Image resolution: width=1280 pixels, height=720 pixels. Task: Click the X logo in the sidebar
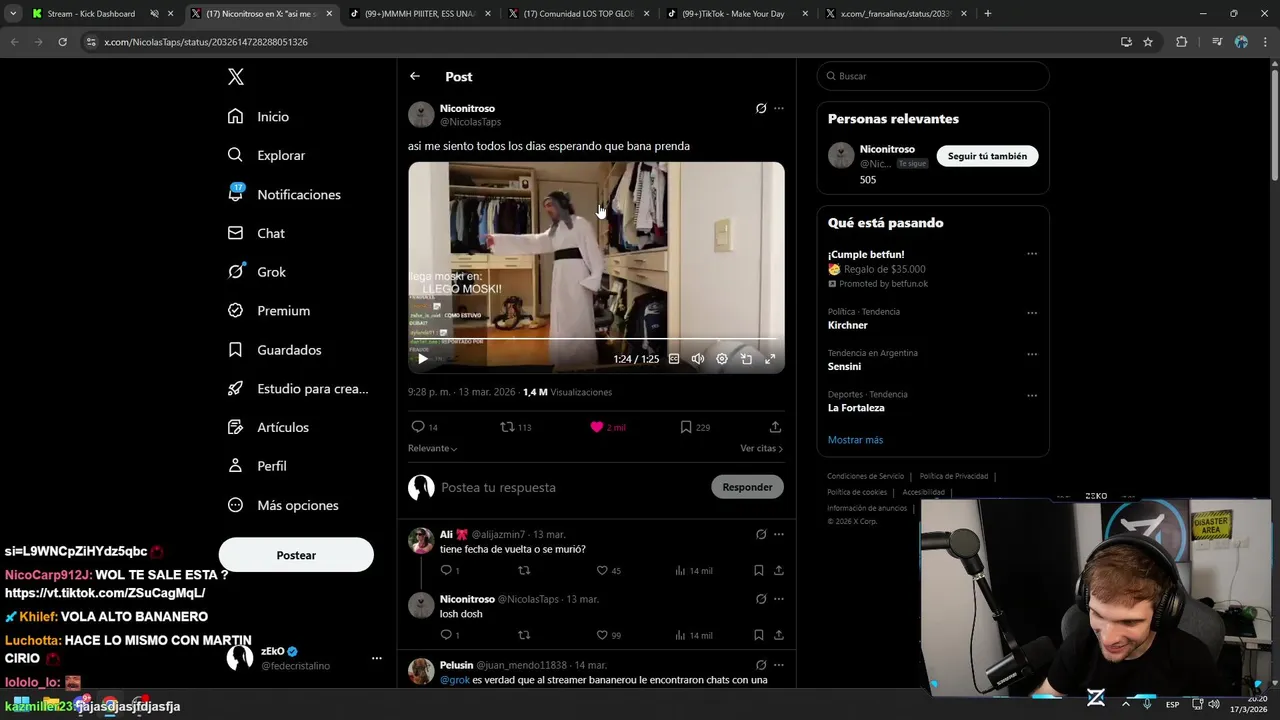coord(235,77)
